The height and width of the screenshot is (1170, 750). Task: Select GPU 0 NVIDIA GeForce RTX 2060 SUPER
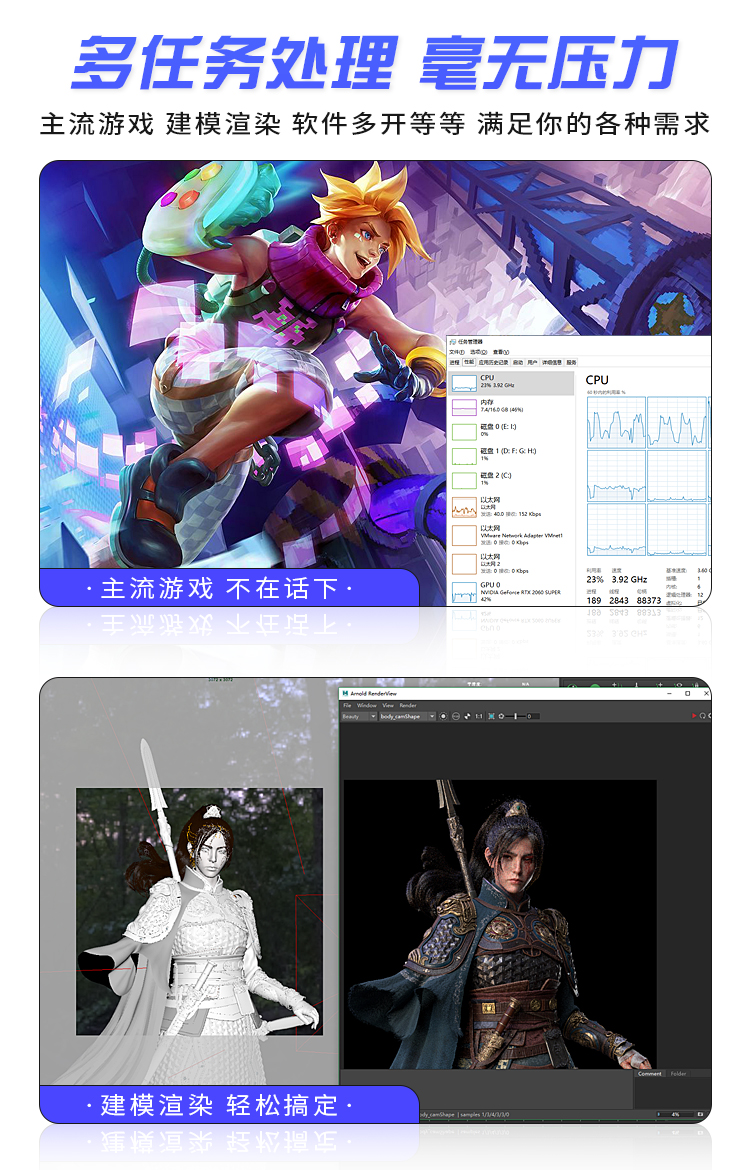(x=511, y=592)
